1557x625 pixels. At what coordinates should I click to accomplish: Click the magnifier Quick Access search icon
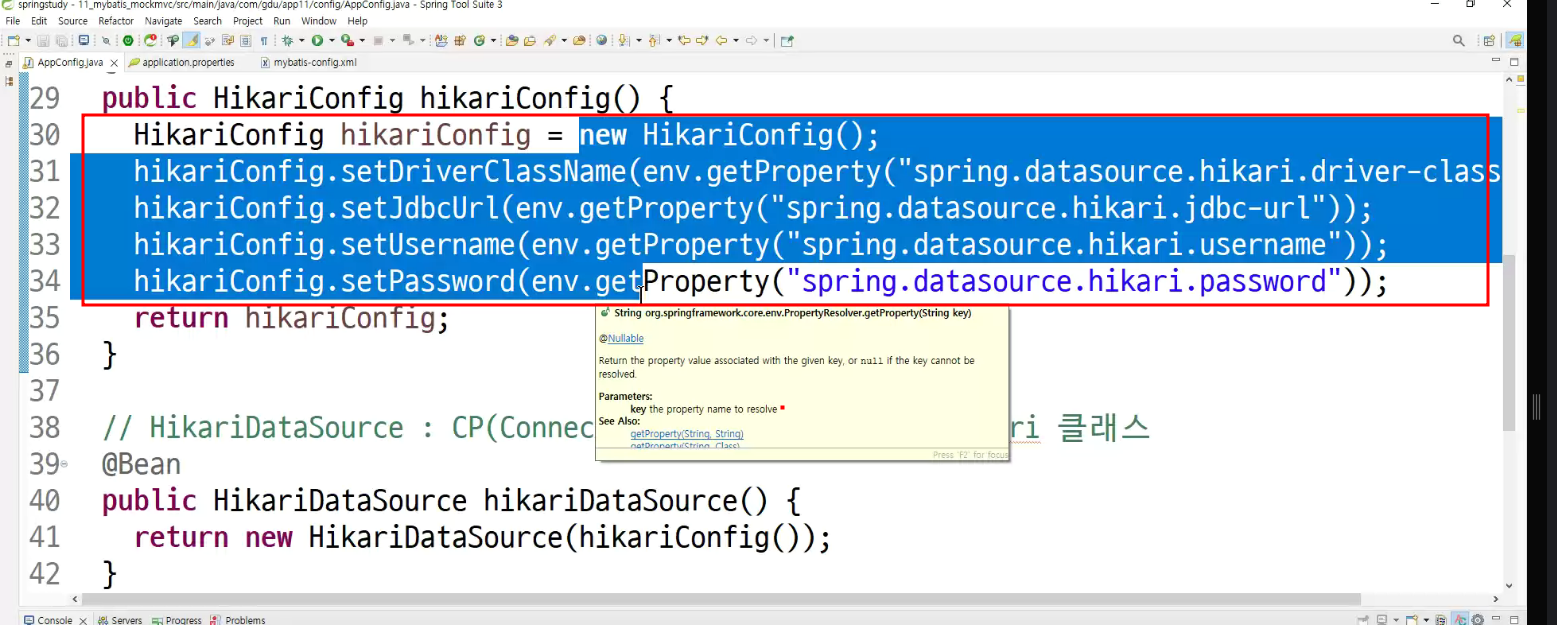(1458, 40)
